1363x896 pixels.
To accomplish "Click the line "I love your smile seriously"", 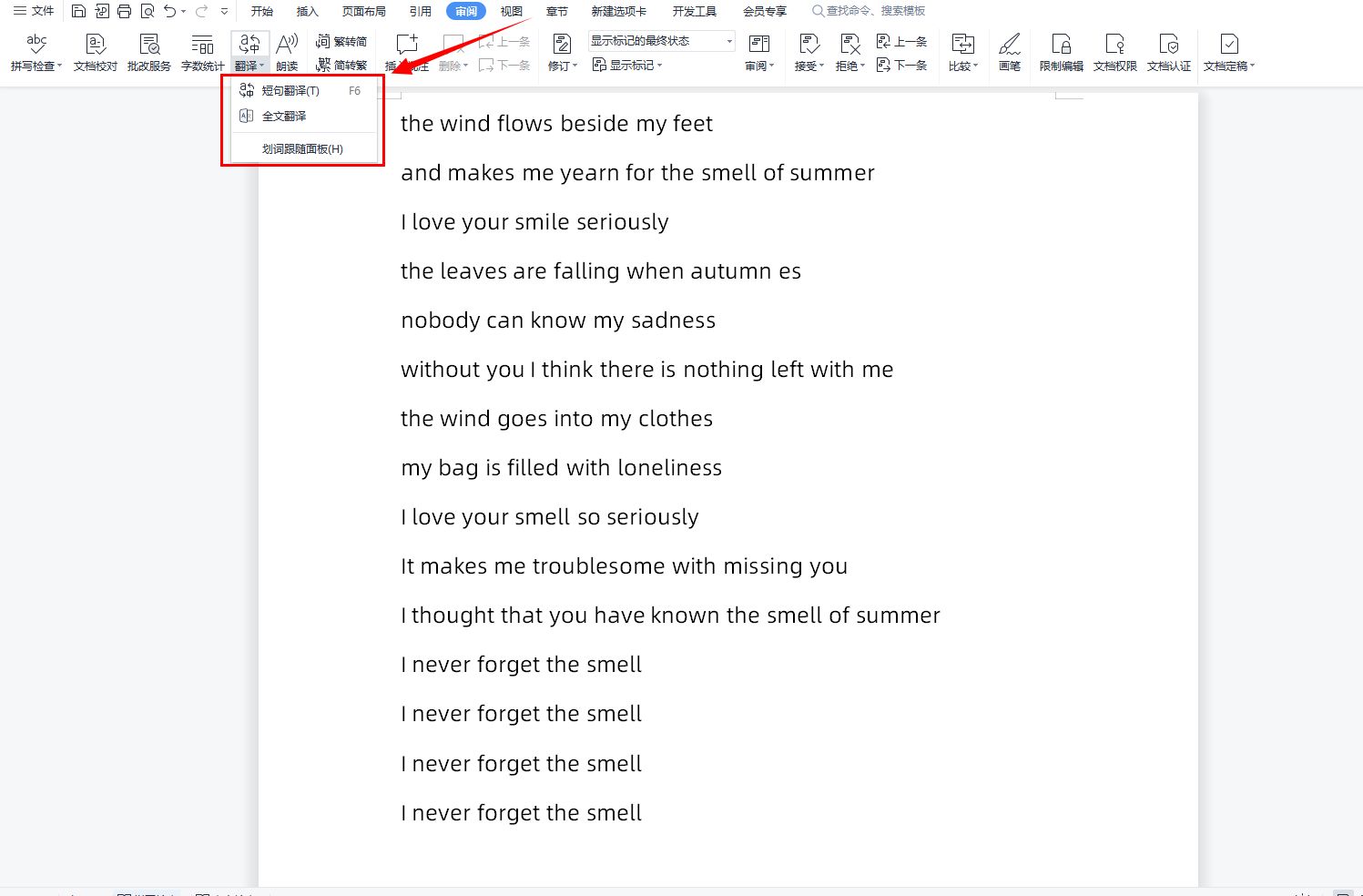I will pos(534,221).
